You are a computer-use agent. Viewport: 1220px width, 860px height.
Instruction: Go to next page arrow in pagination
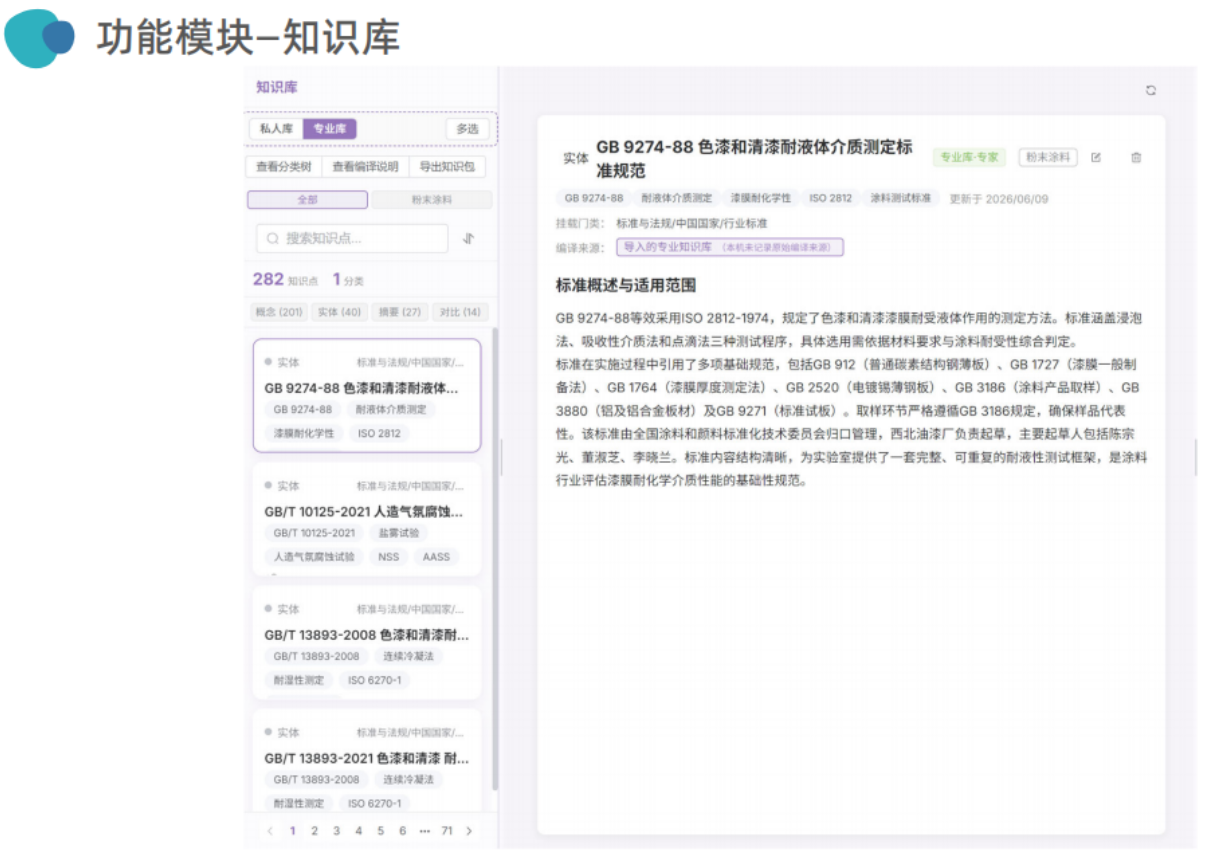pos(469,831)
